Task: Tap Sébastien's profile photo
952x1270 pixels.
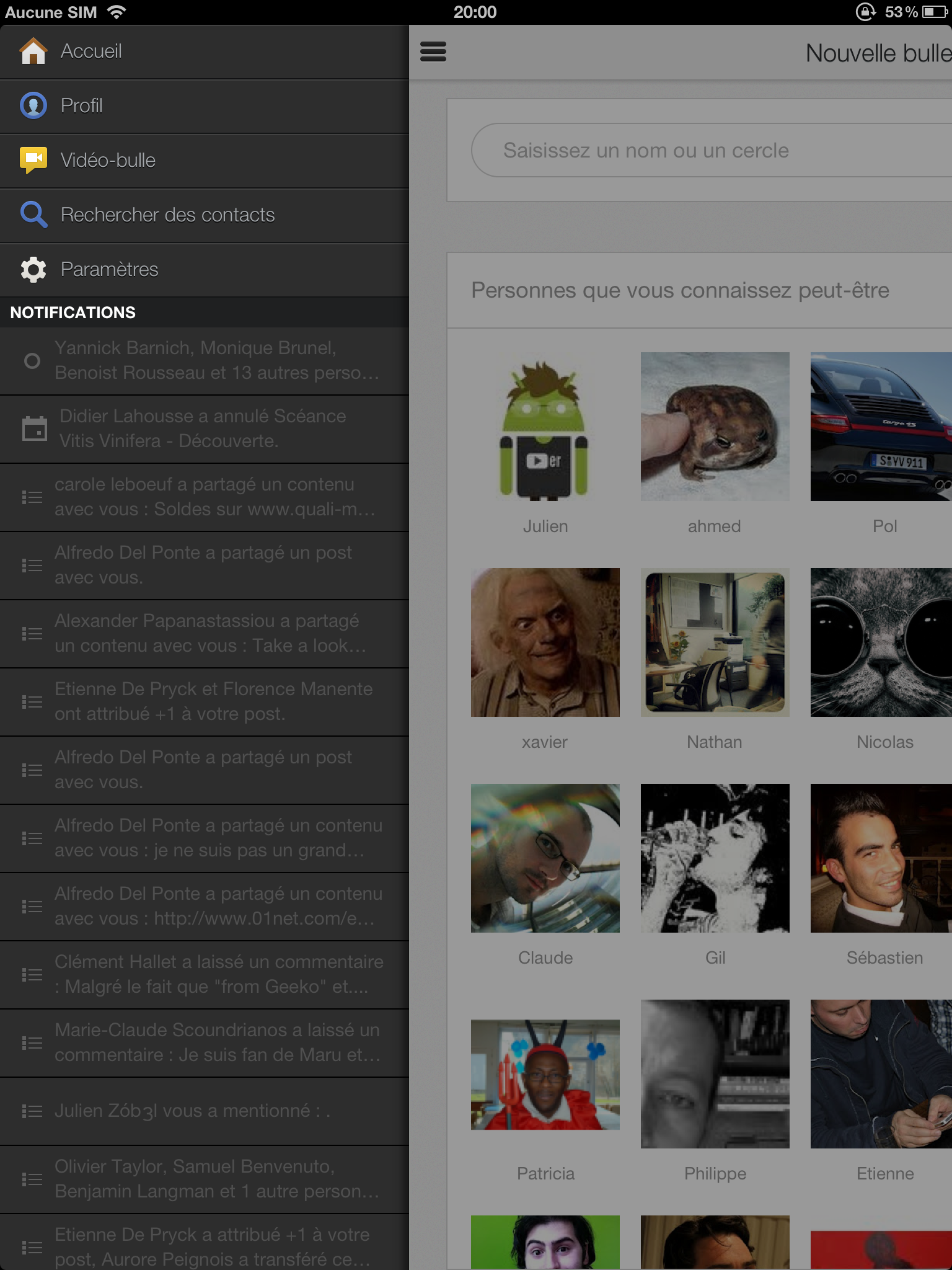Action: click(881, 858)
